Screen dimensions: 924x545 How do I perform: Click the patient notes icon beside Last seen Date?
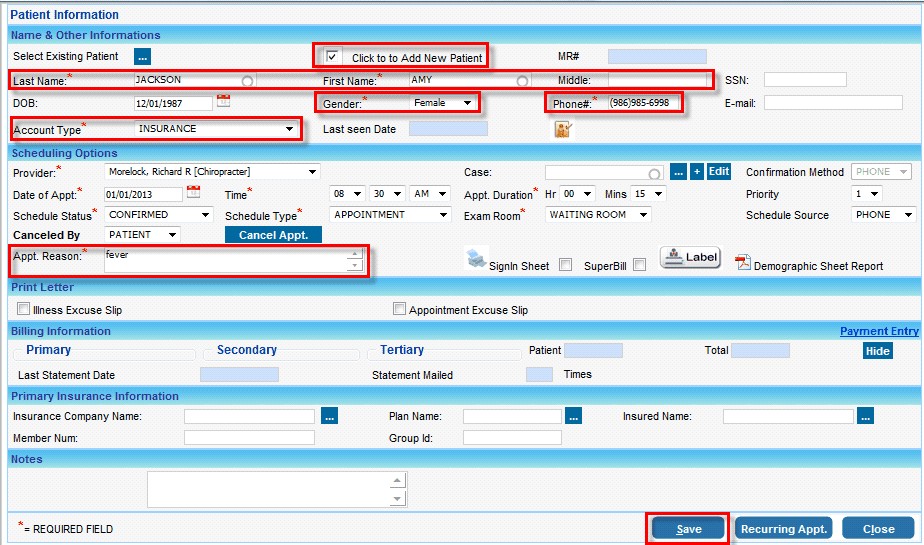tap(563, 129)
